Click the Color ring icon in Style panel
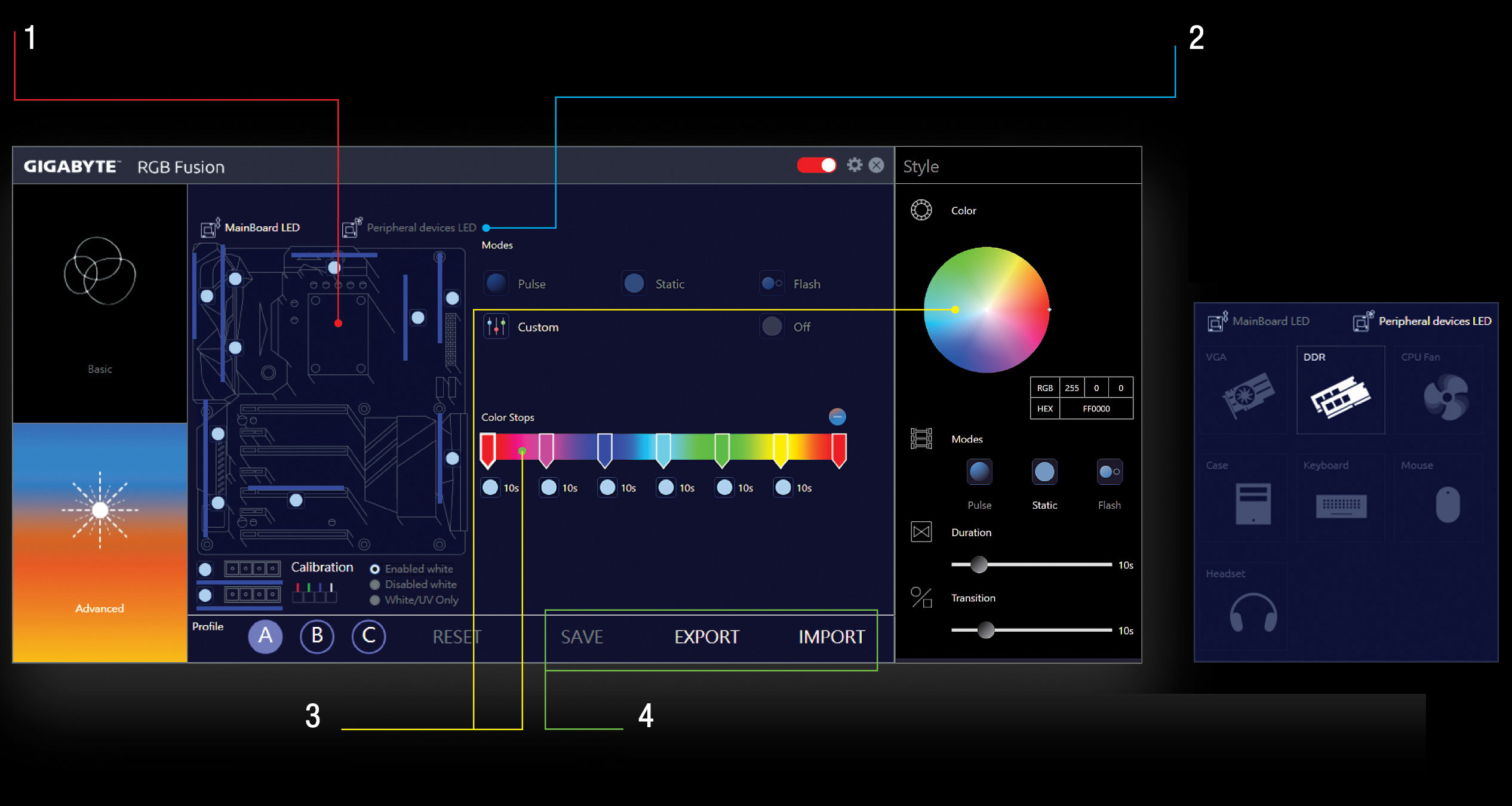The image size is (1512, 806). (x=921, y=210)
